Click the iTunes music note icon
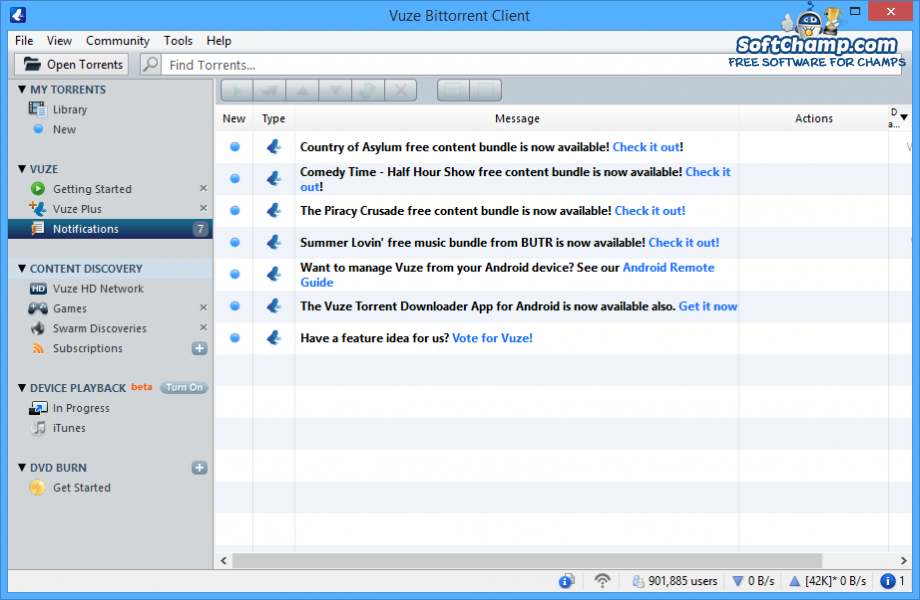 click(38, 428)
